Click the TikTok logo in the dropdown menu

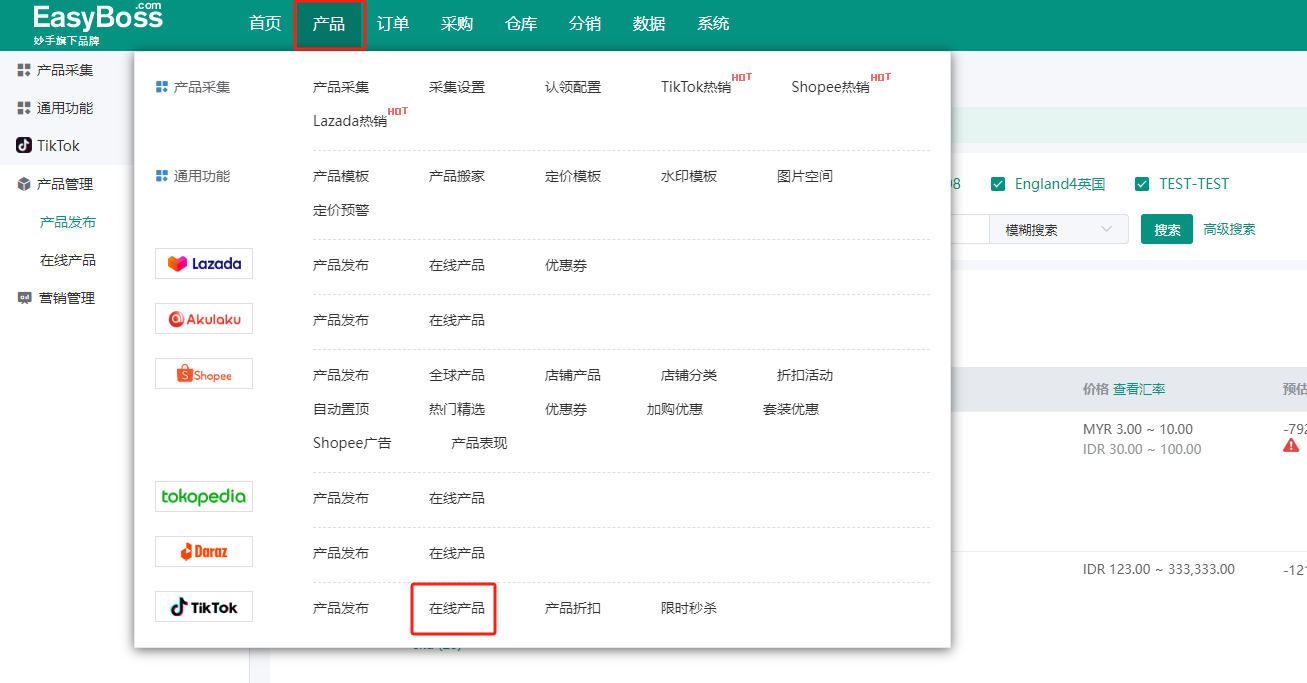point(204,606)
